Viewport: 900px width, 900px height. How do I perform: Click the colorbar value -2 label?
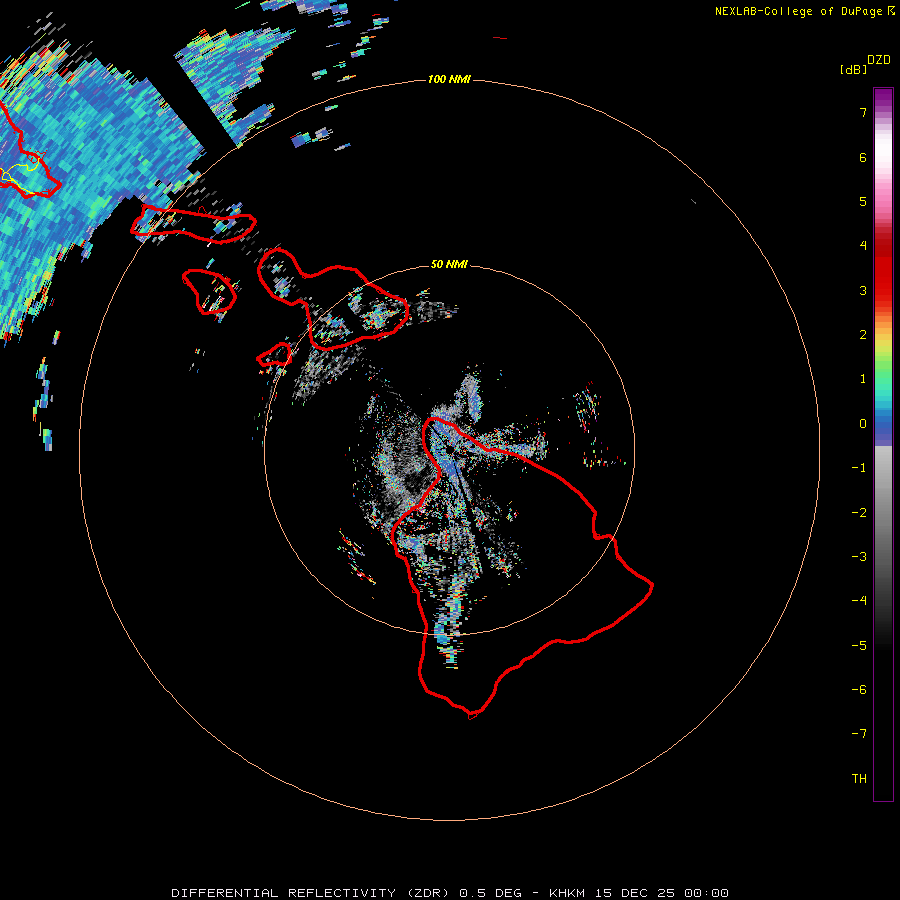[x=859, y=512]
